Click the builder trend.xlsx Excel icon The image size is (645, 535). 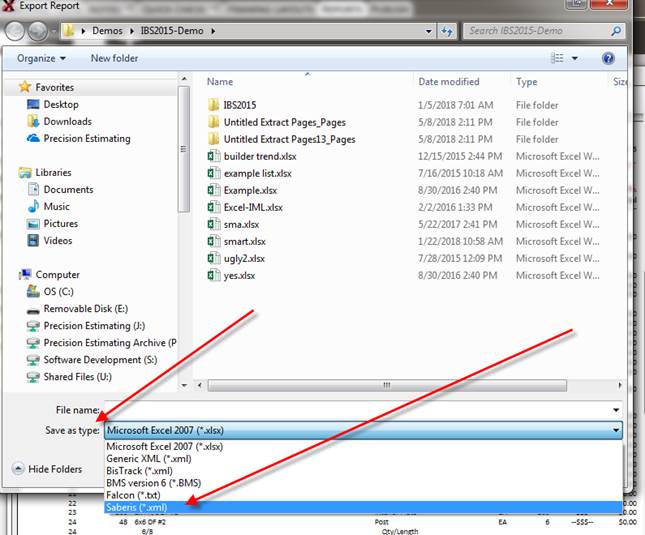pyautogui.click(x=213, y=157)
